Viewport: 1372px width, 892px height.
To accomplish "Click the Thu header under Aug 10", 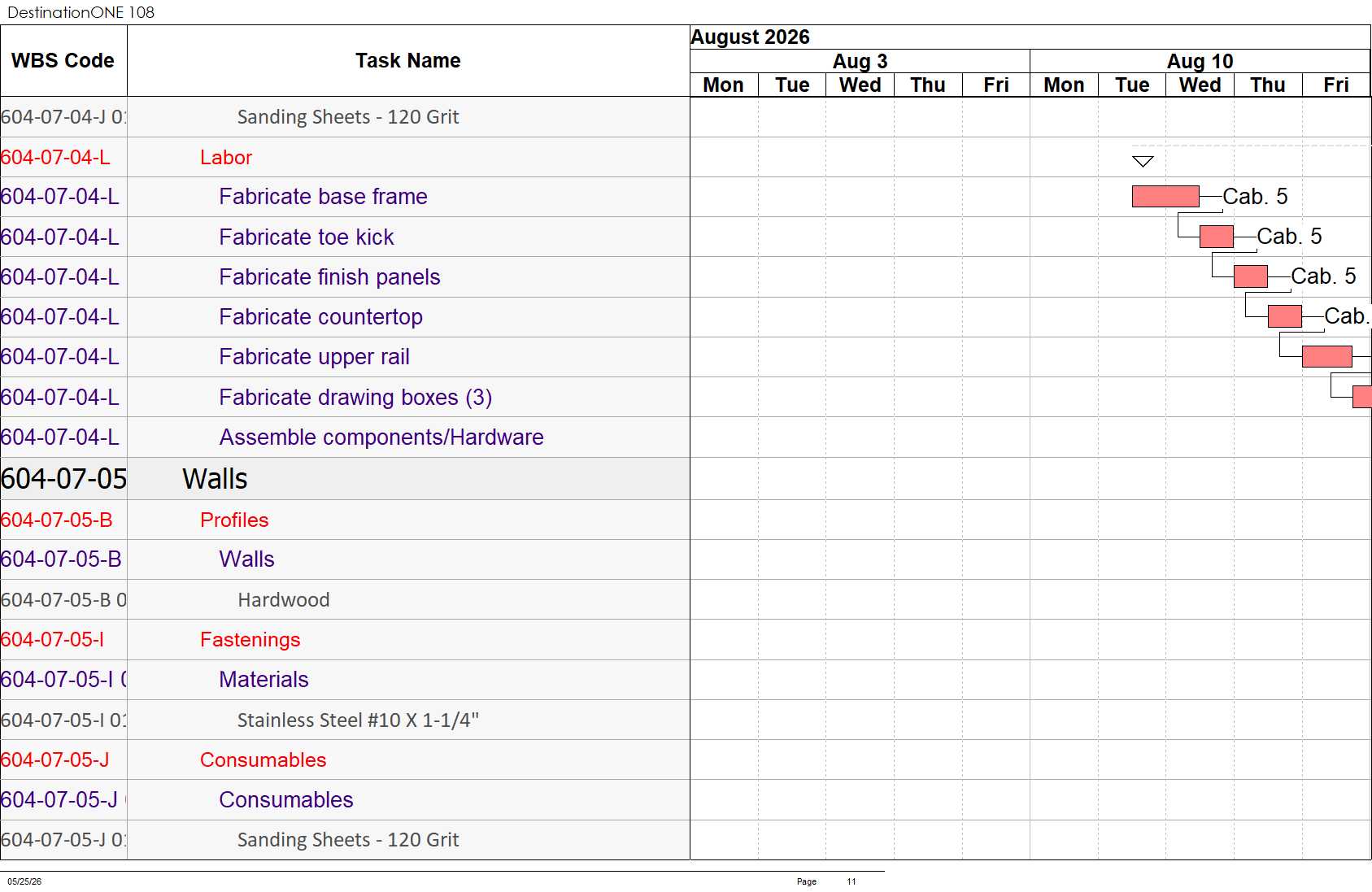I will (x=1268, y=85).
